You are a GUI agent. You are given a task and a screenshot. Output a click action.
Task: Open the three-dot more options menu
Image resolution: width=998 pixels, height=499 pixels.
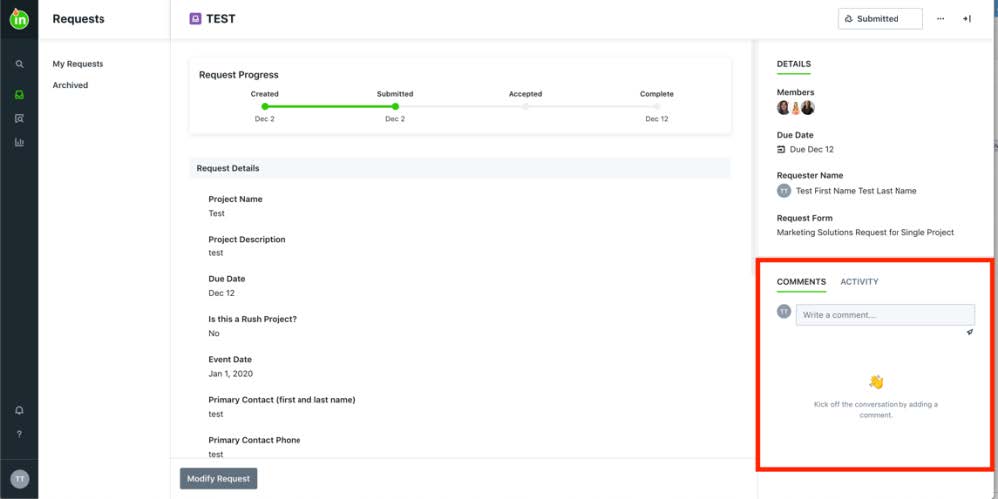940,19
